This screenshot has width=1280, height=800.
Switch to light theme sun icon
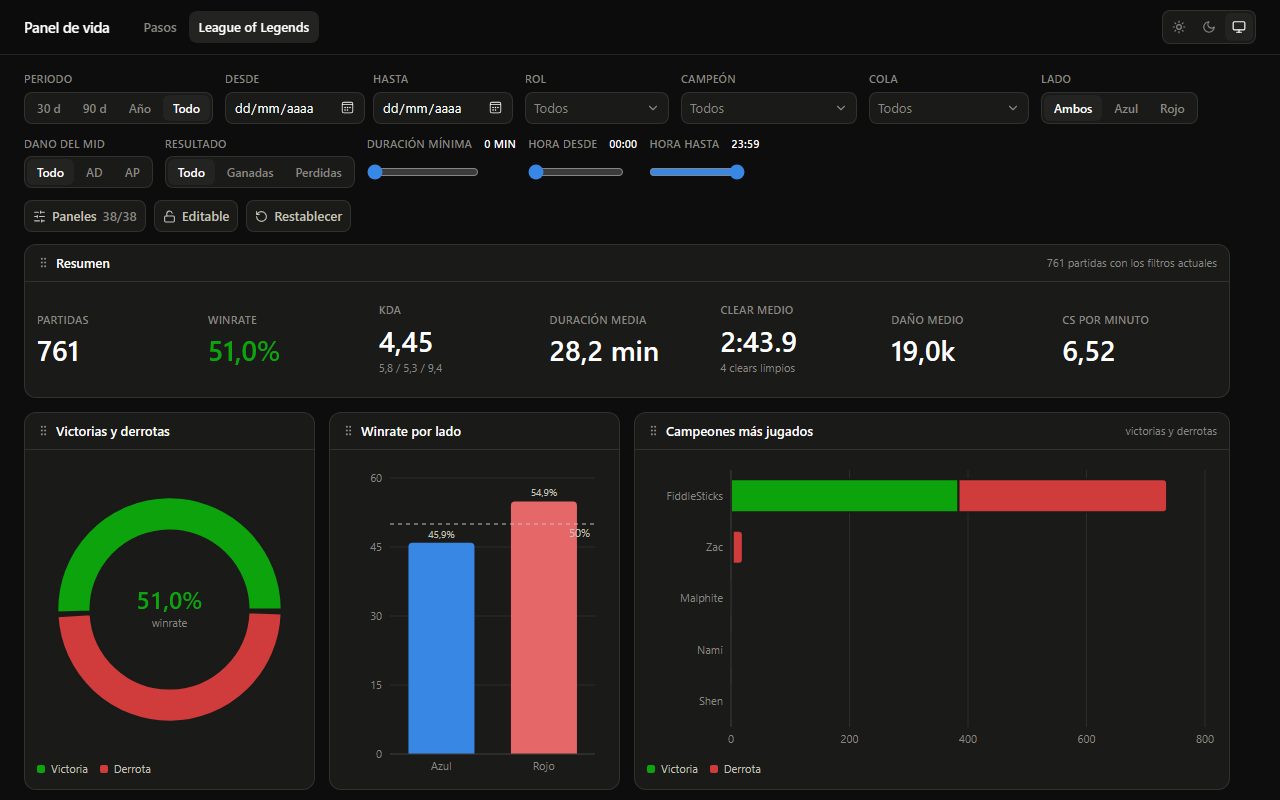1179,27
